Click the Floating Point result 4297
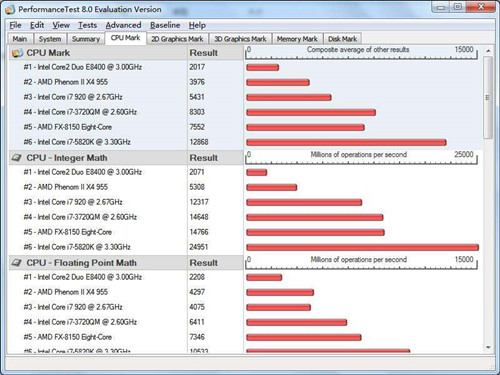 point(197,292)
